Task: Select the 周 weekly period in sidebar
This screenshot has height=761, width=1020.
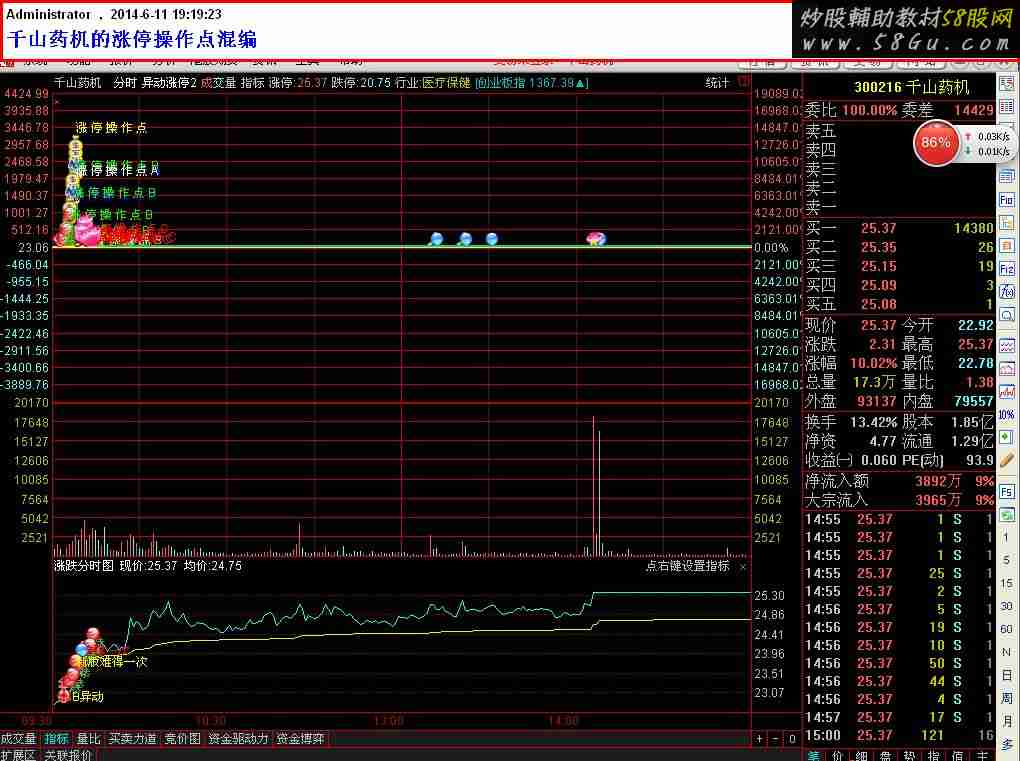Action: point(1006,698)
